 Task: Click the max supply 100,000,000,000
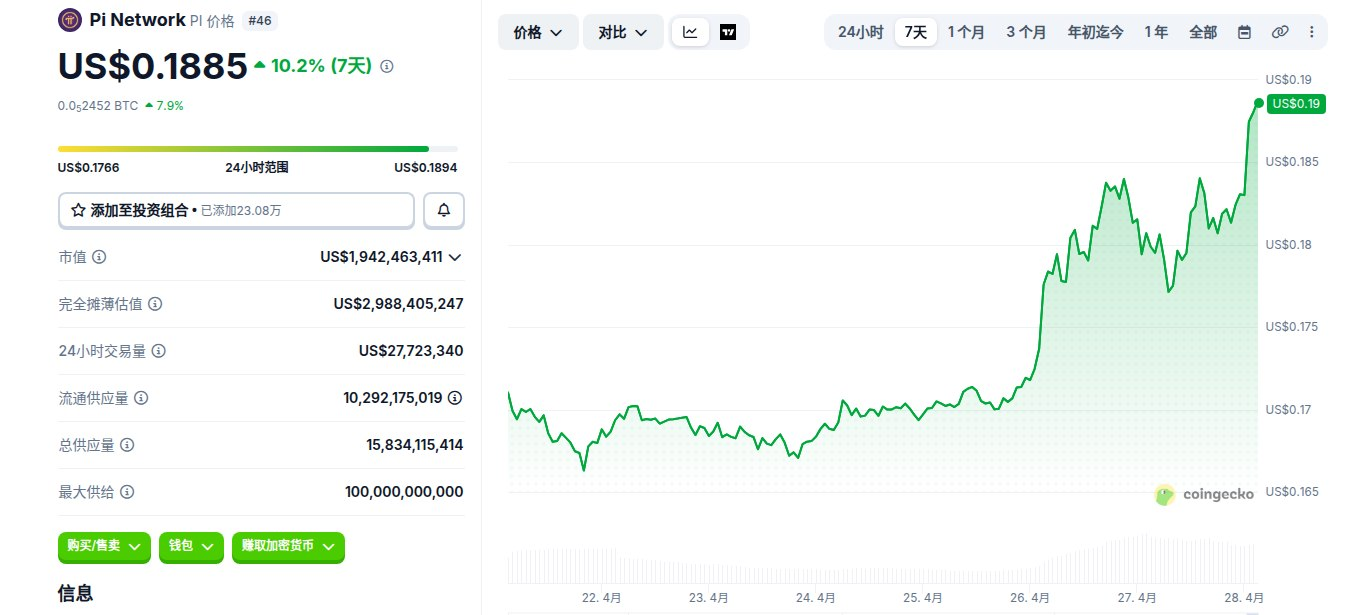pyautogui.click(x=404, y=492)
